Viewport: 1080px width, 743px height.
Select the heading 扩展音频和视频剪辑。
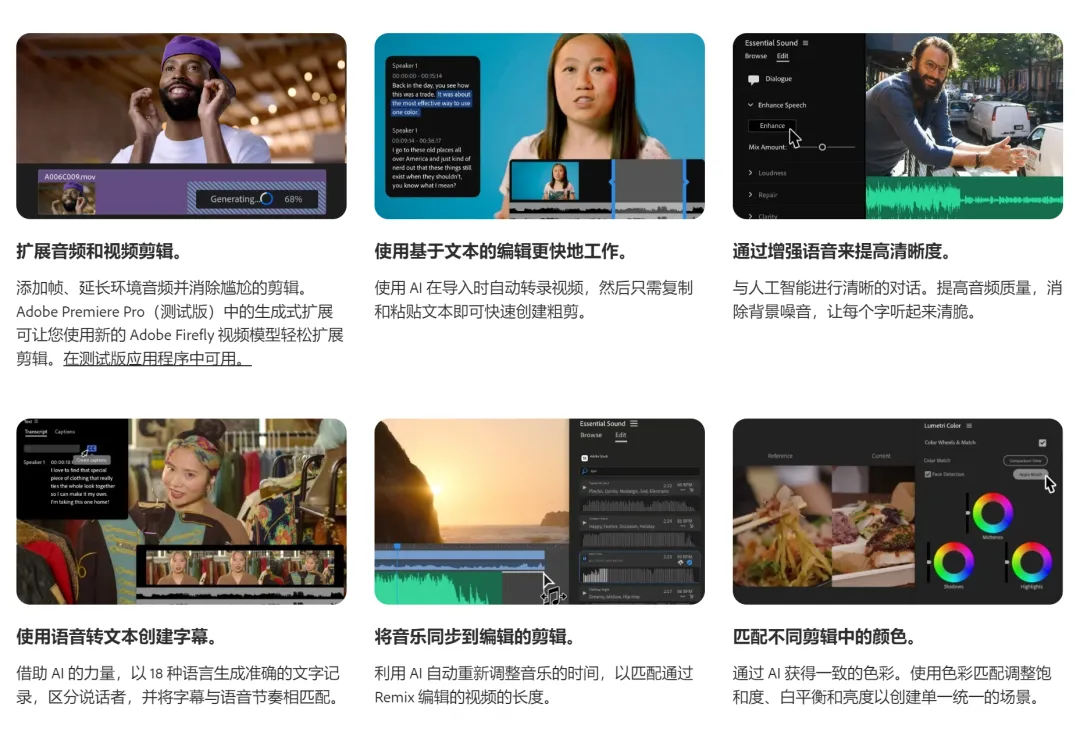100,251
